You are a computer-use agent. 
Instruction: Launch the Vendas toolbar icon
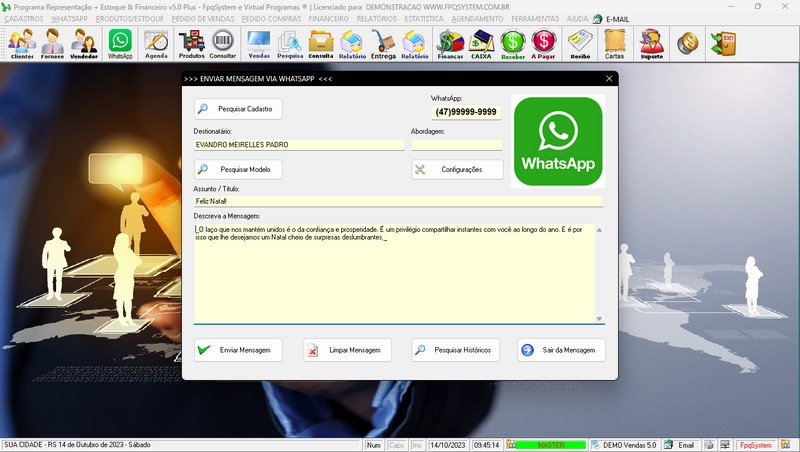[x=259, y=43]
